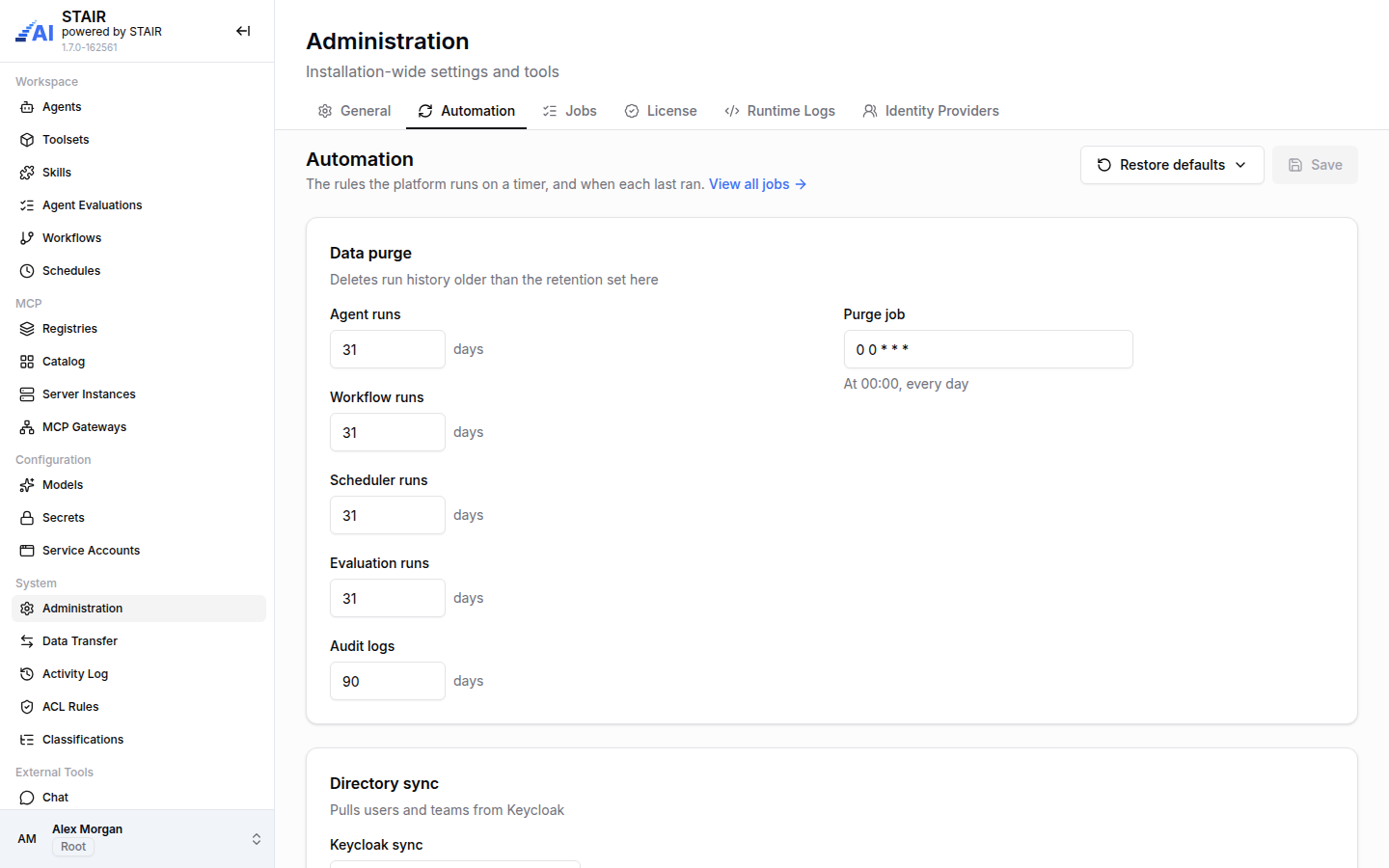This screenshot has height=868, width=1389.
Task: Click the Audit logs days field
Action: click(x=388, y=681)
